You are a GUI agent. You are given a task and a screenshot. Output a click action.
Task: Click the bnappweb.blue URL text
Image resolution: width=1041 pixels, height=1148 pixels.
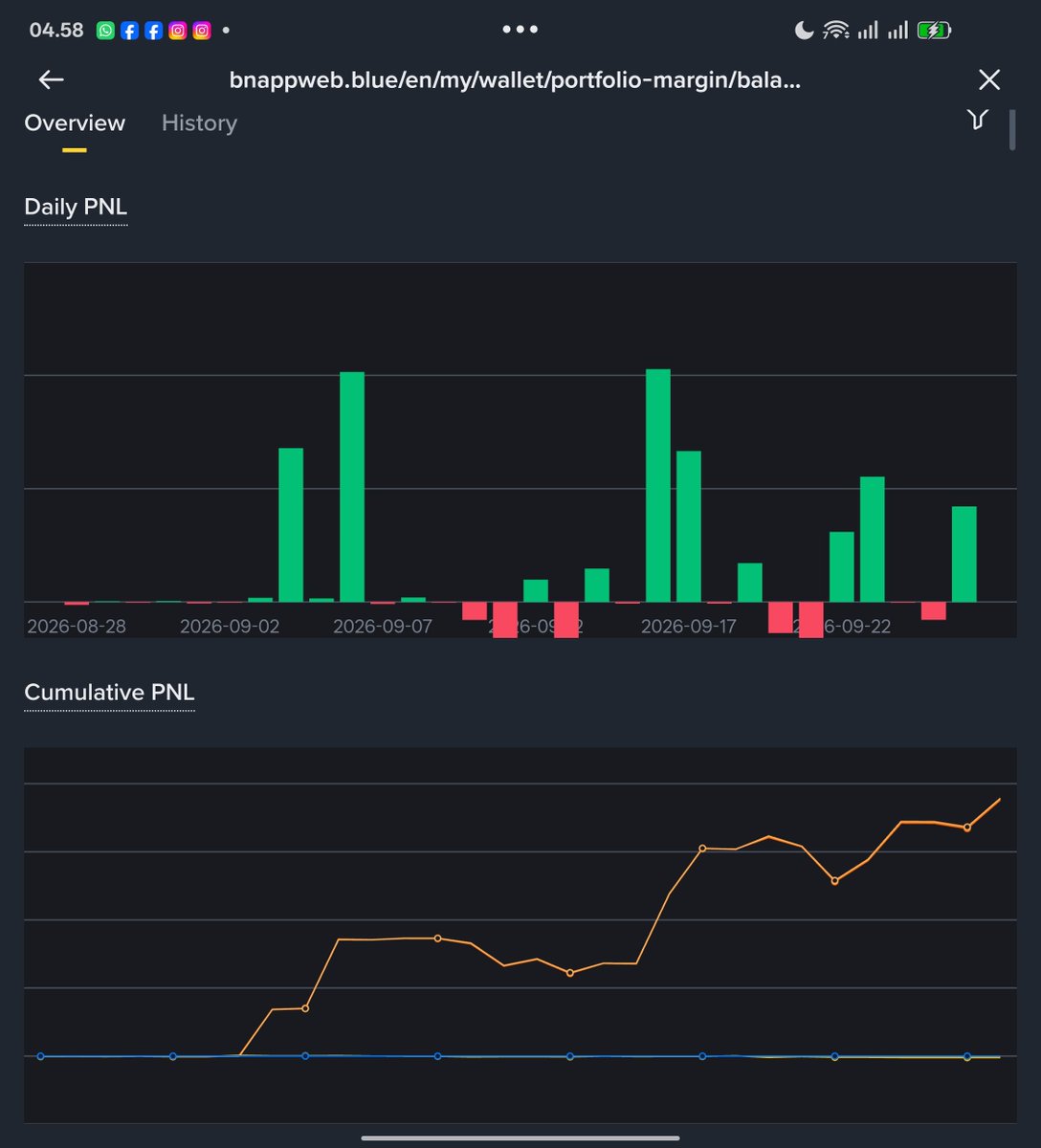point(515,80)
